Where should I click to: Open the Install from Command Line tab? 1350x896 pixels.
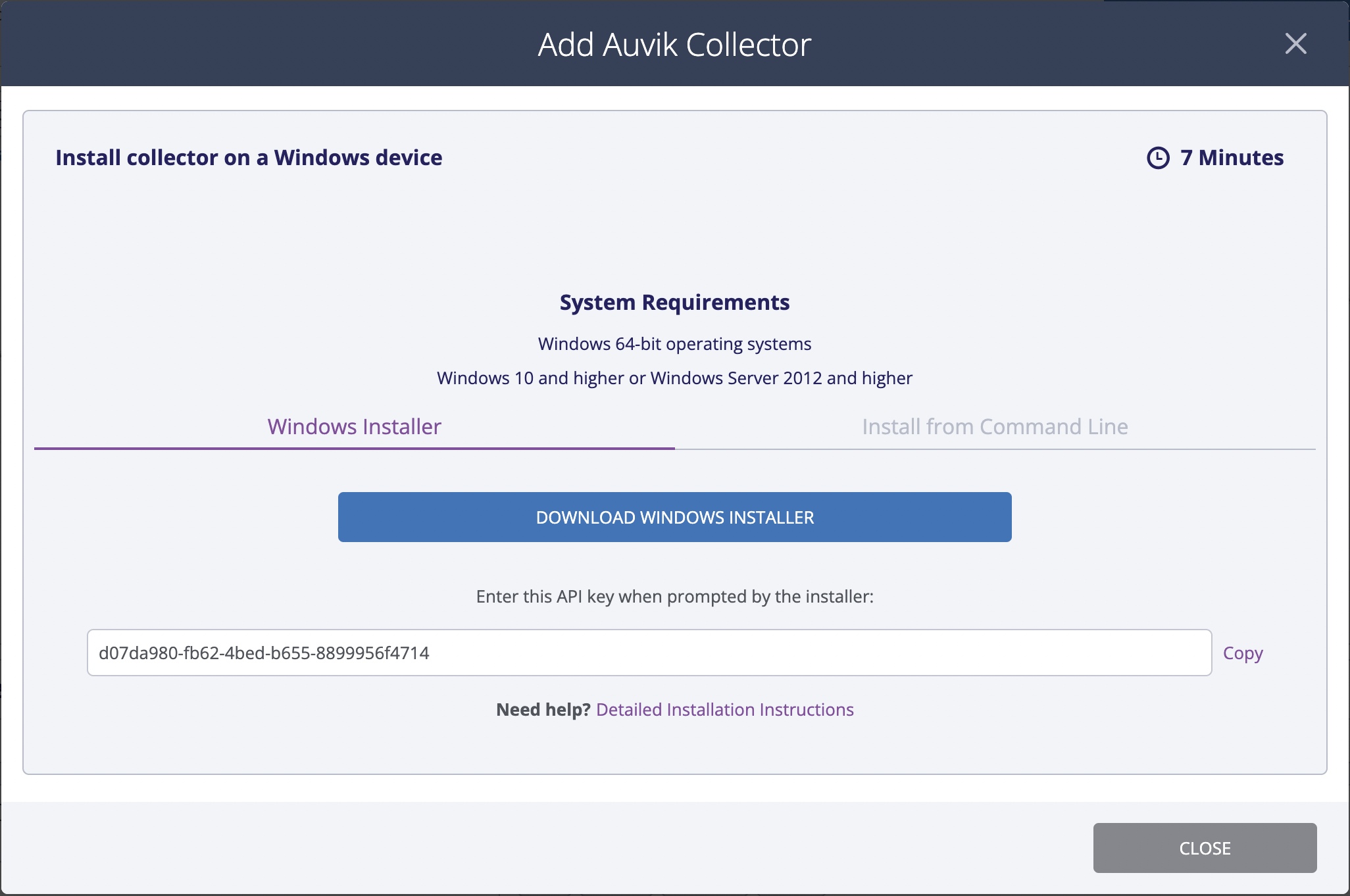coord(995,427)
